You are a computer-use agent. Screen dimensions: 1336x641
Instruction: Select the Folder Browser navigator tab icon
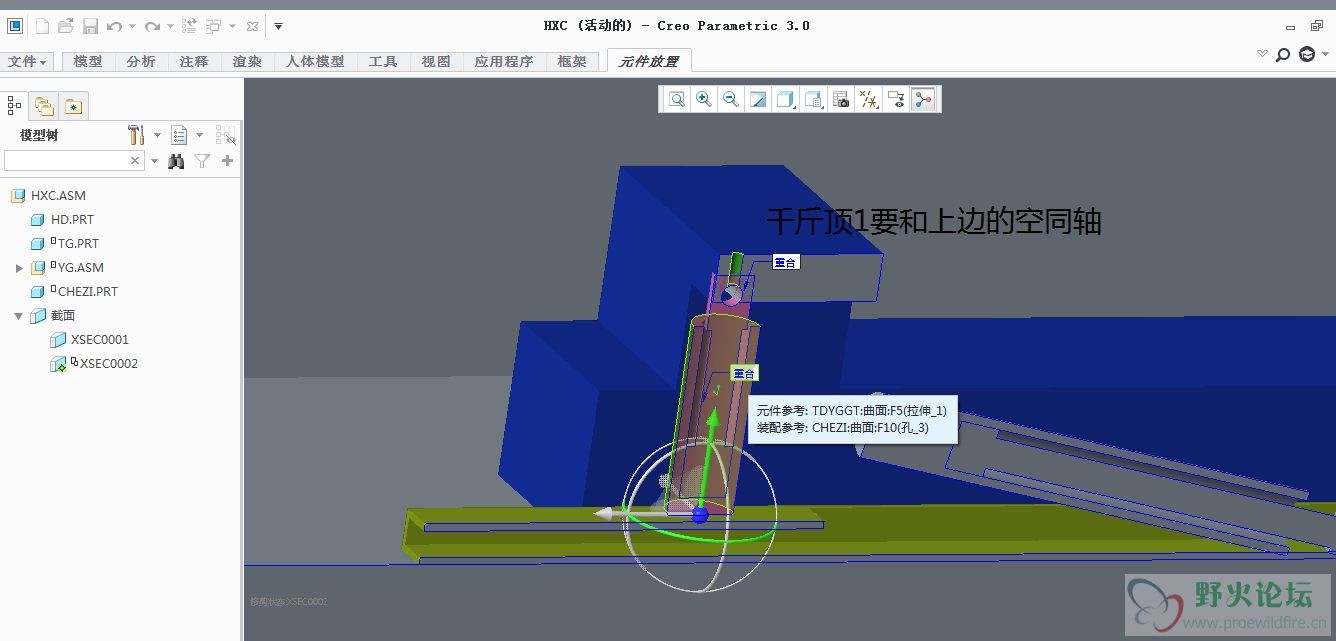(x=44, y=105)
